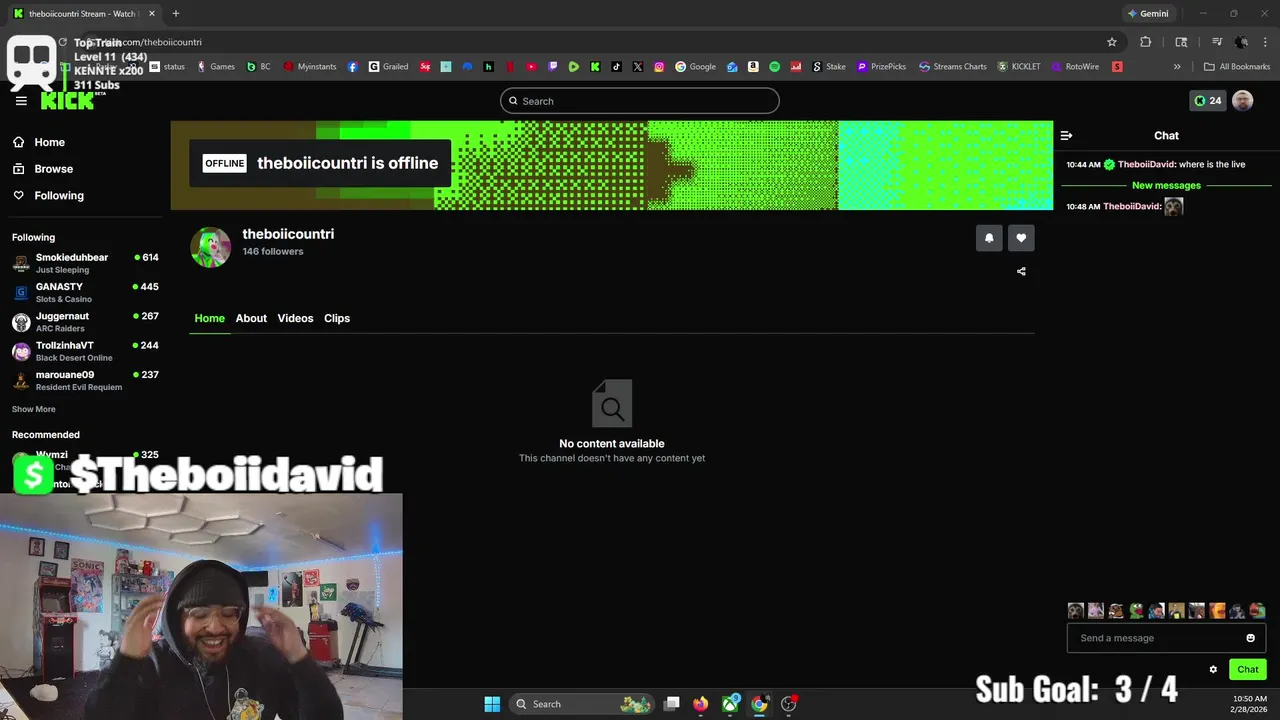1280x720 pixels.
Task: Open the RotoWire bookmark
Action: (1075, 67)
